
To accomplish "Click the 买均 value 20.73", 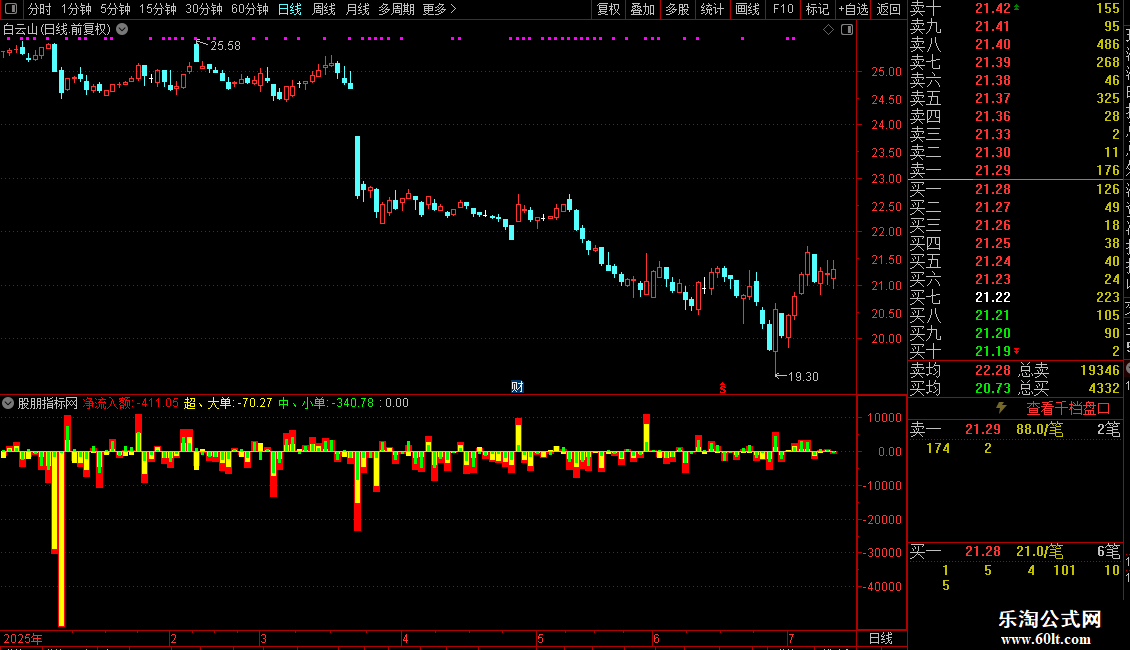I will click(993, 388).
